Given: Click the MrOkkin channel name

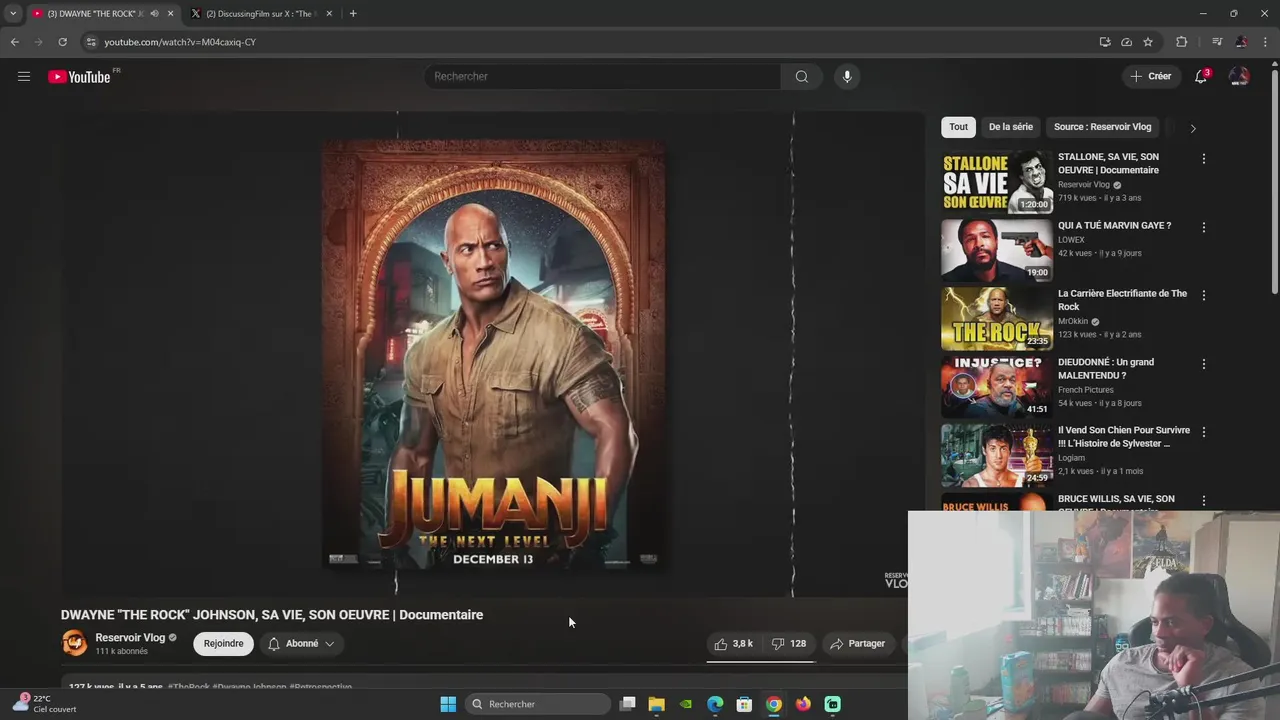Looking at the screenshot, I should point(1073,322).
